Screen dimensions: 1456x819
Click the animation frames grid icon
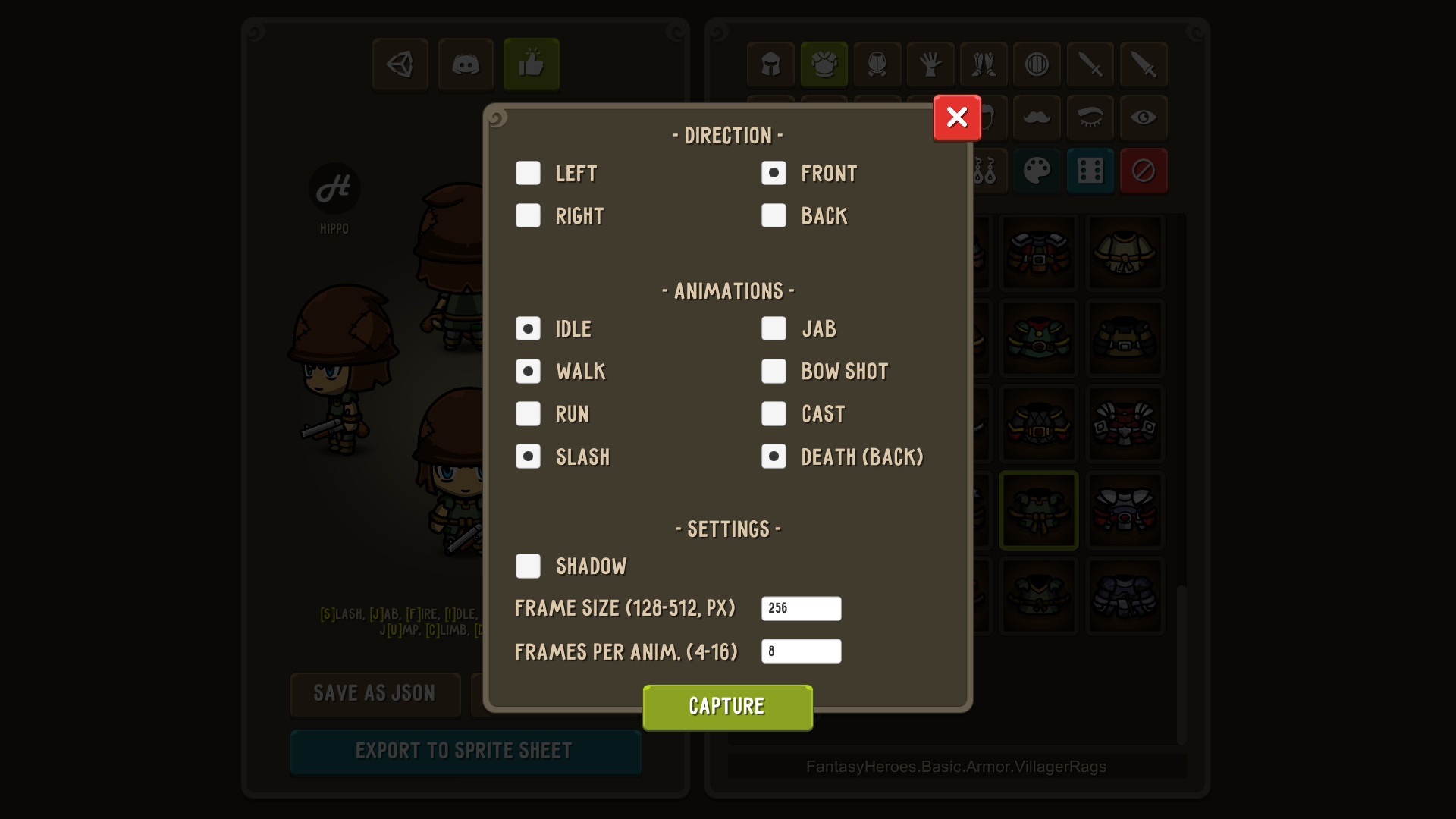tap(1089, 170)
